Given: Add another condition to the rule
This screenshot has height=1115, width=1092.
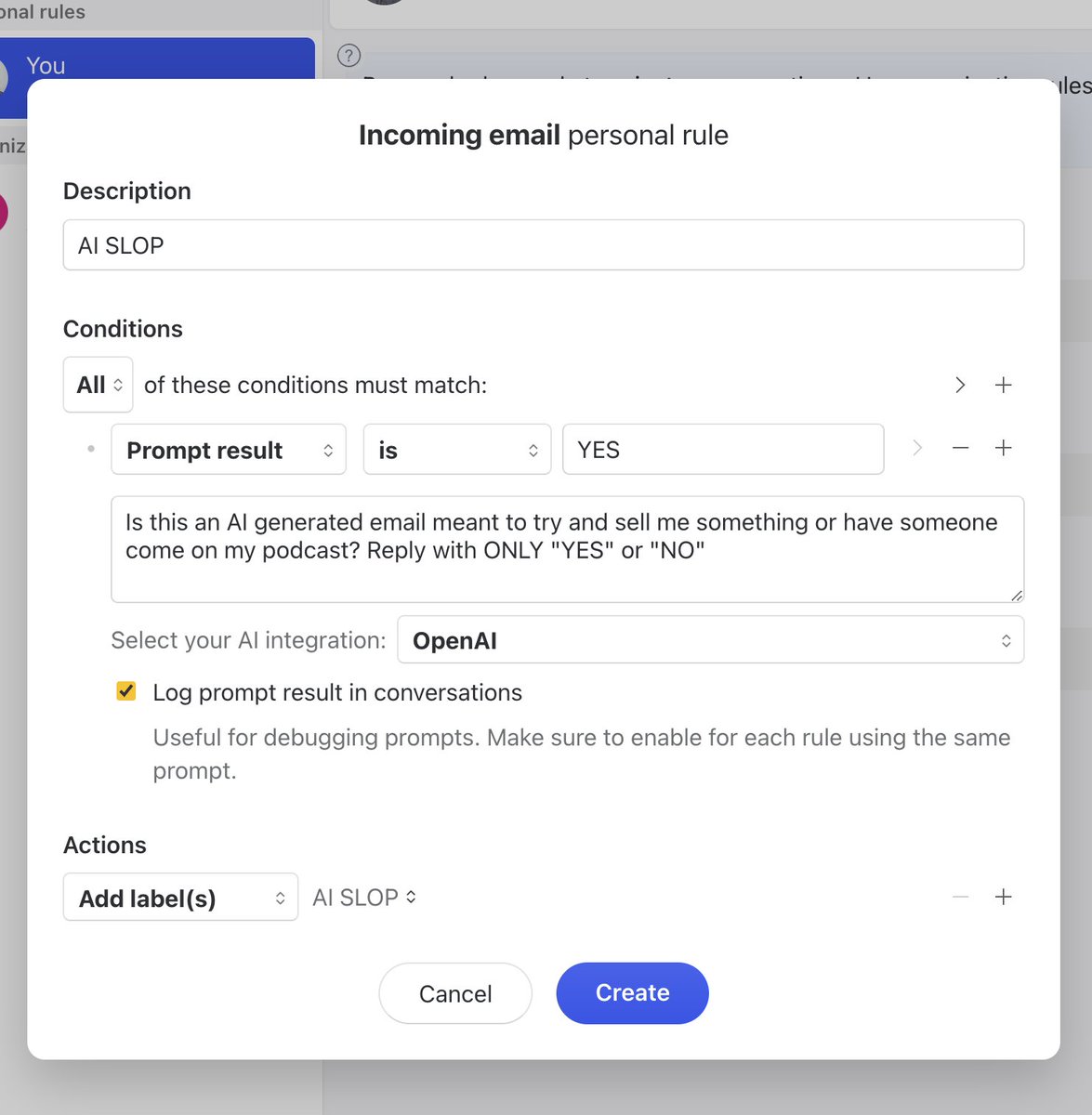Looking at the screenshot, I should pyautogui.click(x=1004, y=448).
